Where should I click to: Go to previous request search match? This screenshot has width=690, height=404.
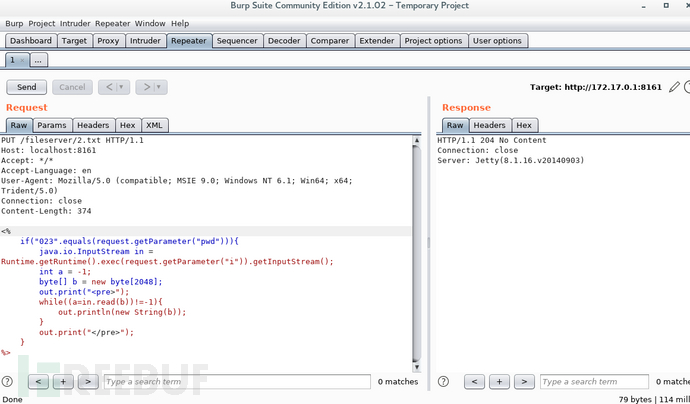[x=38, y=382]
